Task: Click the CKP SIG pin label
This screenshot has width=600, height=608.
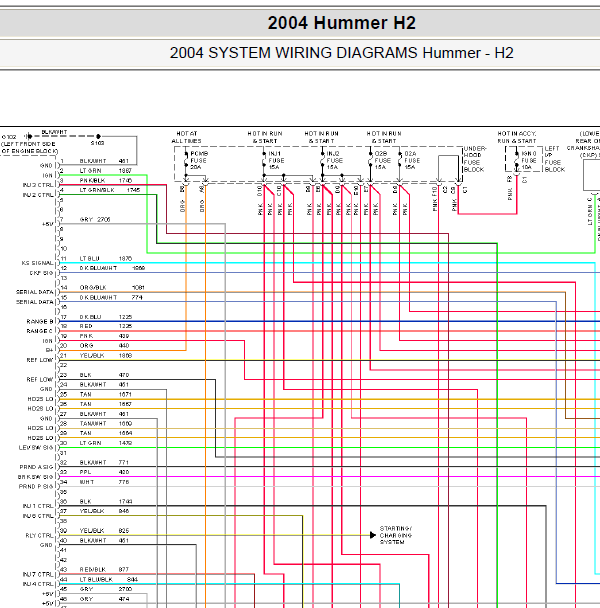Action: pyautogui.click(x=42, y=273)
